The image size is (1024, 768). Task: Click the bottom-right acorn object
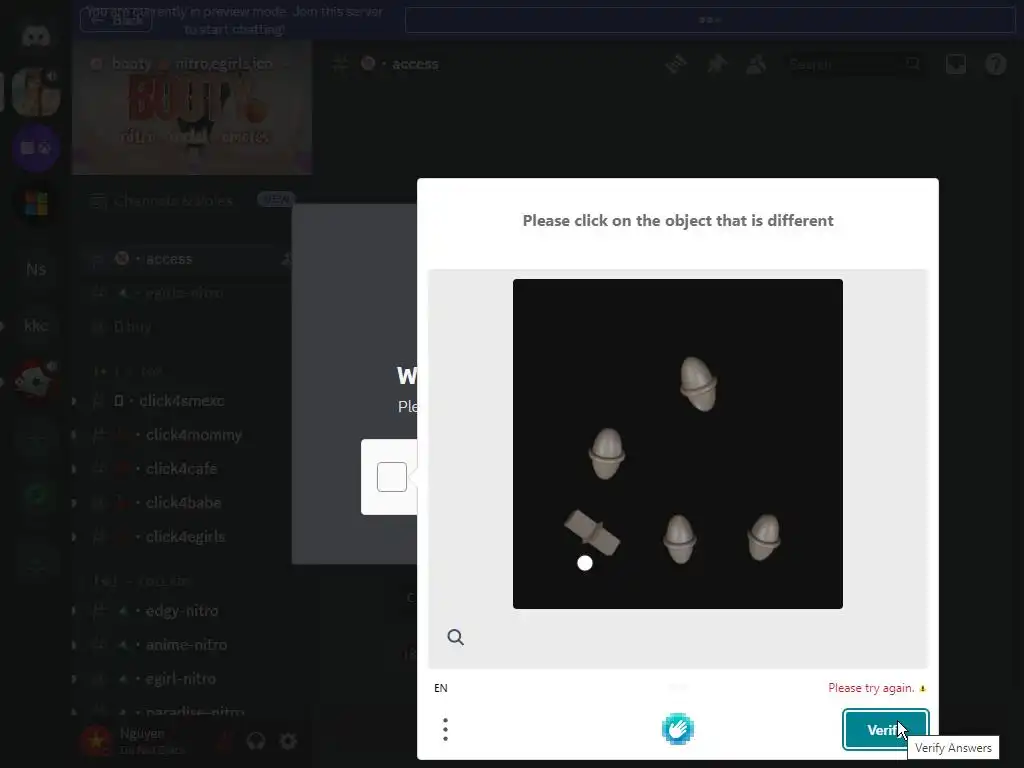point(764,537)
